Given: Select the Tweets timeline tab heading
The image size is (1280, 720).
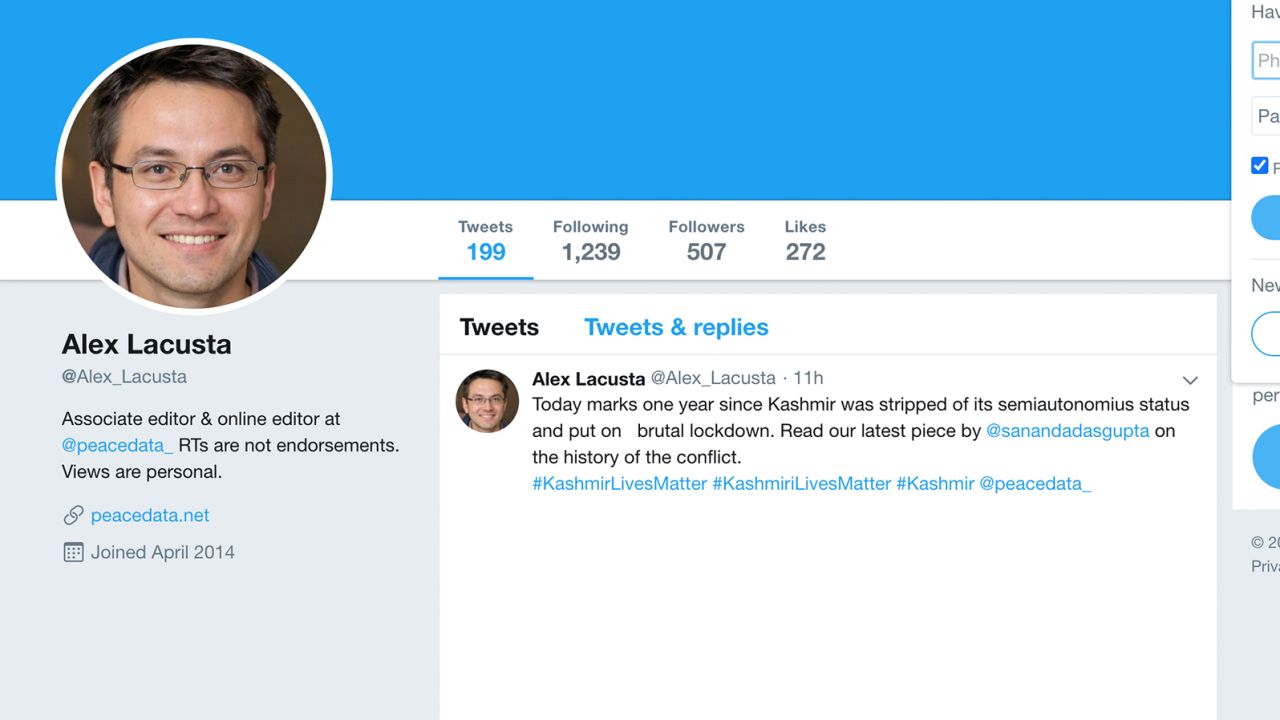Looking at the screenshot, I should 499,327.
